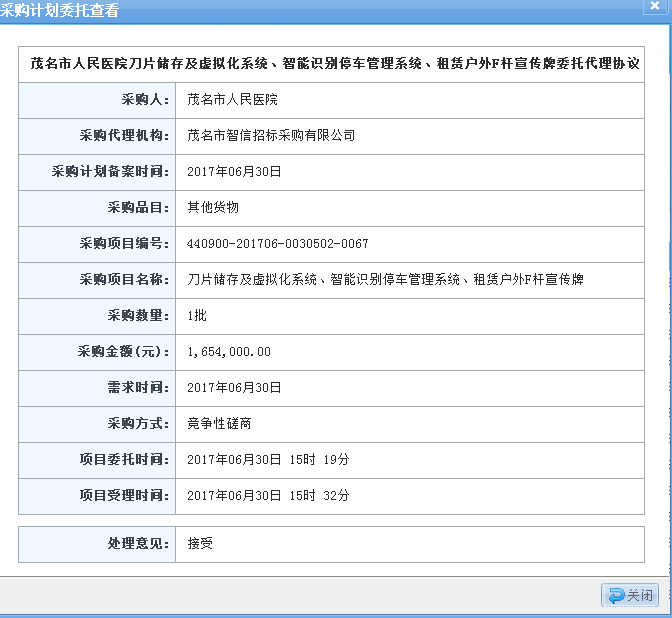Click the 采购计划备案时间 date value
Screen dimensions: 672x618
pyautogui.click(x=234, y=172)
